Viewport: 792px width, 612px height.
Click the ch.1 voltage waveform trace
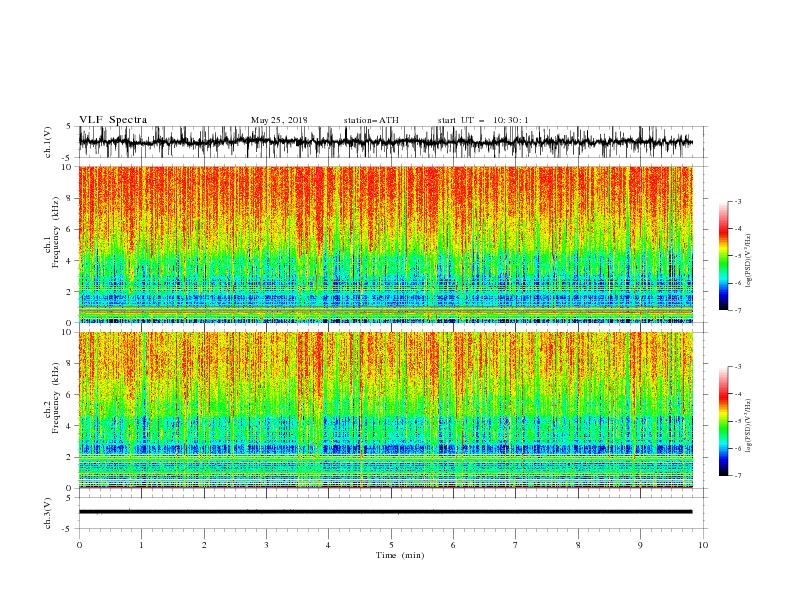386,142
